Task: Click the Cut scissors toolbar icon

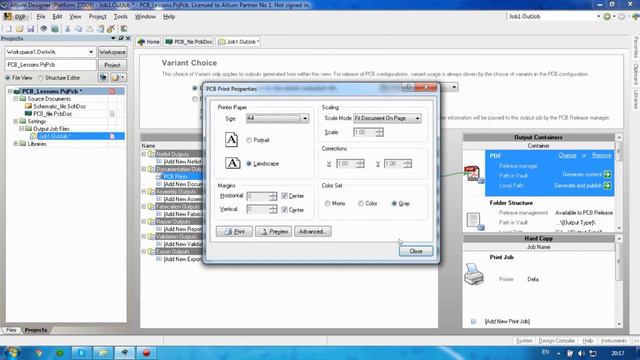Action: tap(67, 29)
